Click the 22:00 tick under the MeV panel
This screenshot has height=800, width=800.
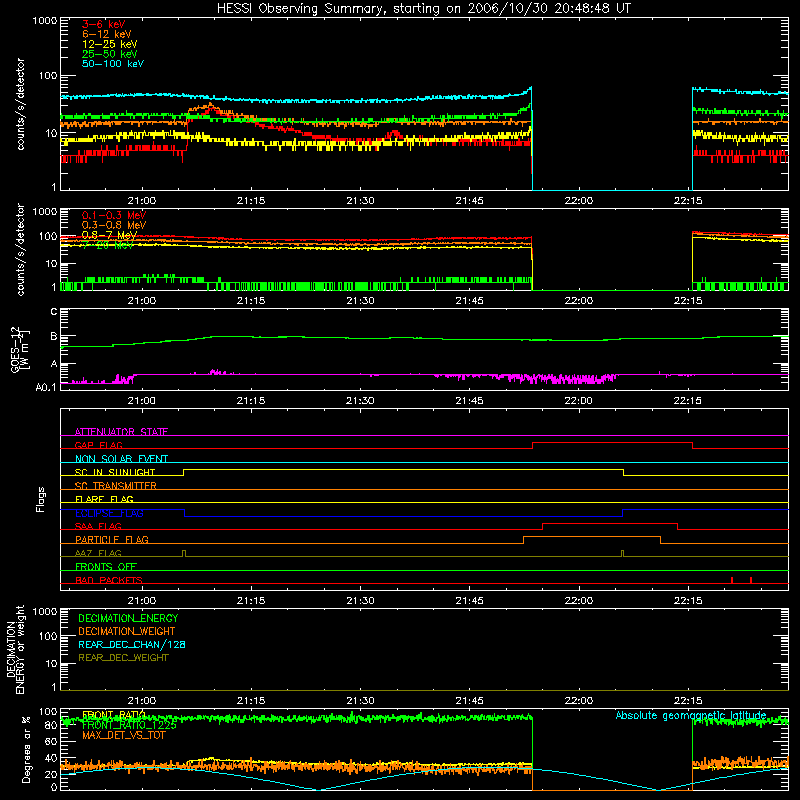pyautogui.click(x=579, y=301)
